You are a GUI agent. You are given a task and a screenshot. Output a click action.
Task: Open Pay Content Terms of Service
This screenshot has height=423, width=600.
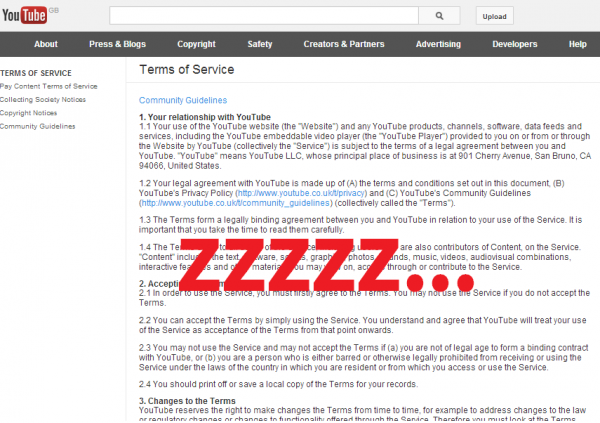pyautogui.click(x=49, y=86)
